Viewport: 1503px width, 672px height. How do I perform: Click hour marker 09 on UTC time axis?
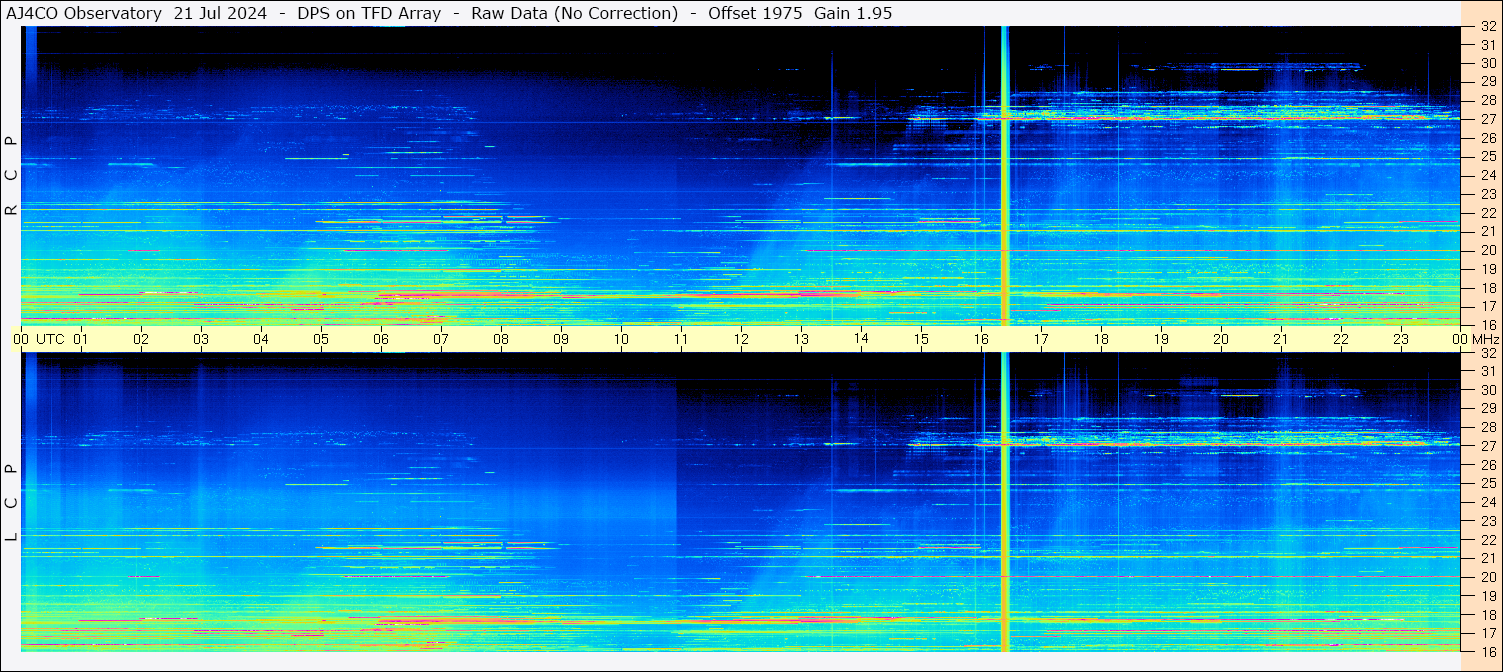coord(561,339)
